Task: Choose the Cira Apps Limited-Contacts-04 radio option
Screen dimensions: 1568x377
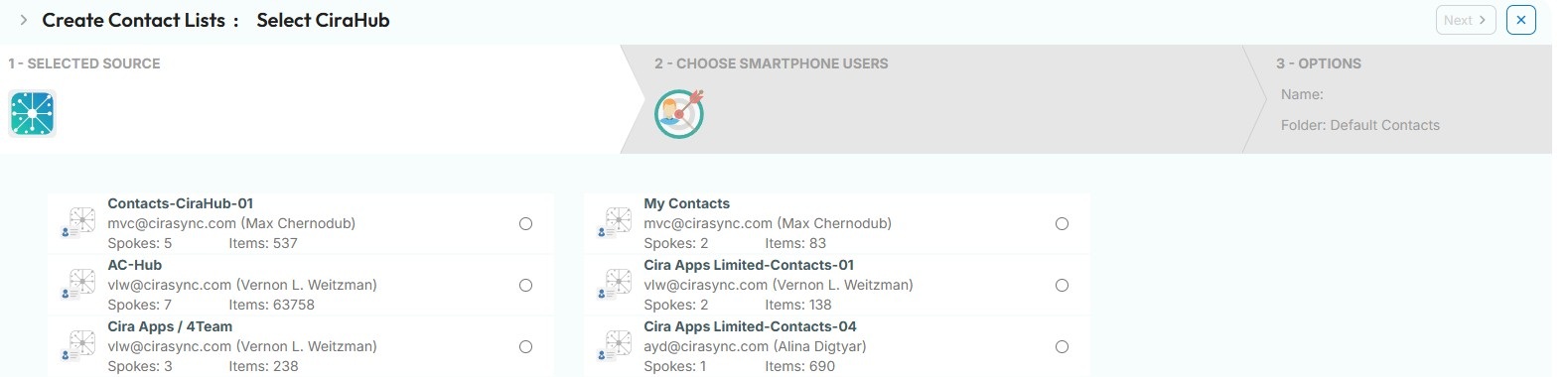Action: (1063, 346)
